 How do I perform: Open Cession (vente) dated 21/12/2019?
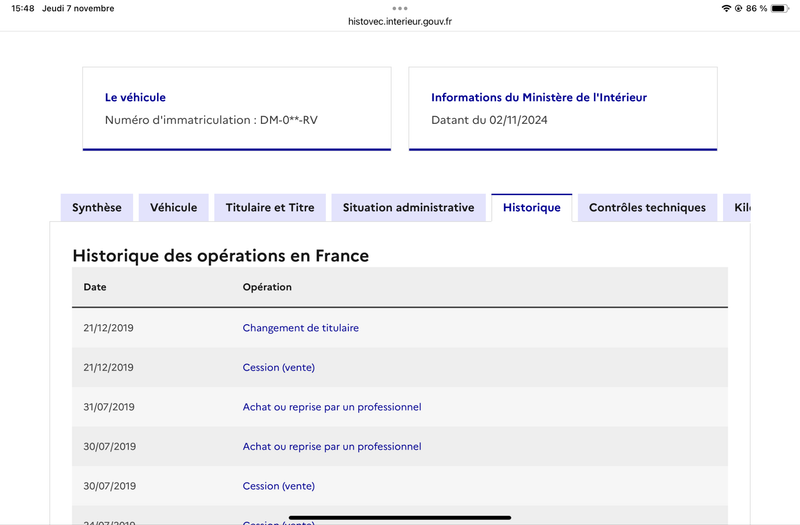(279, 367)
